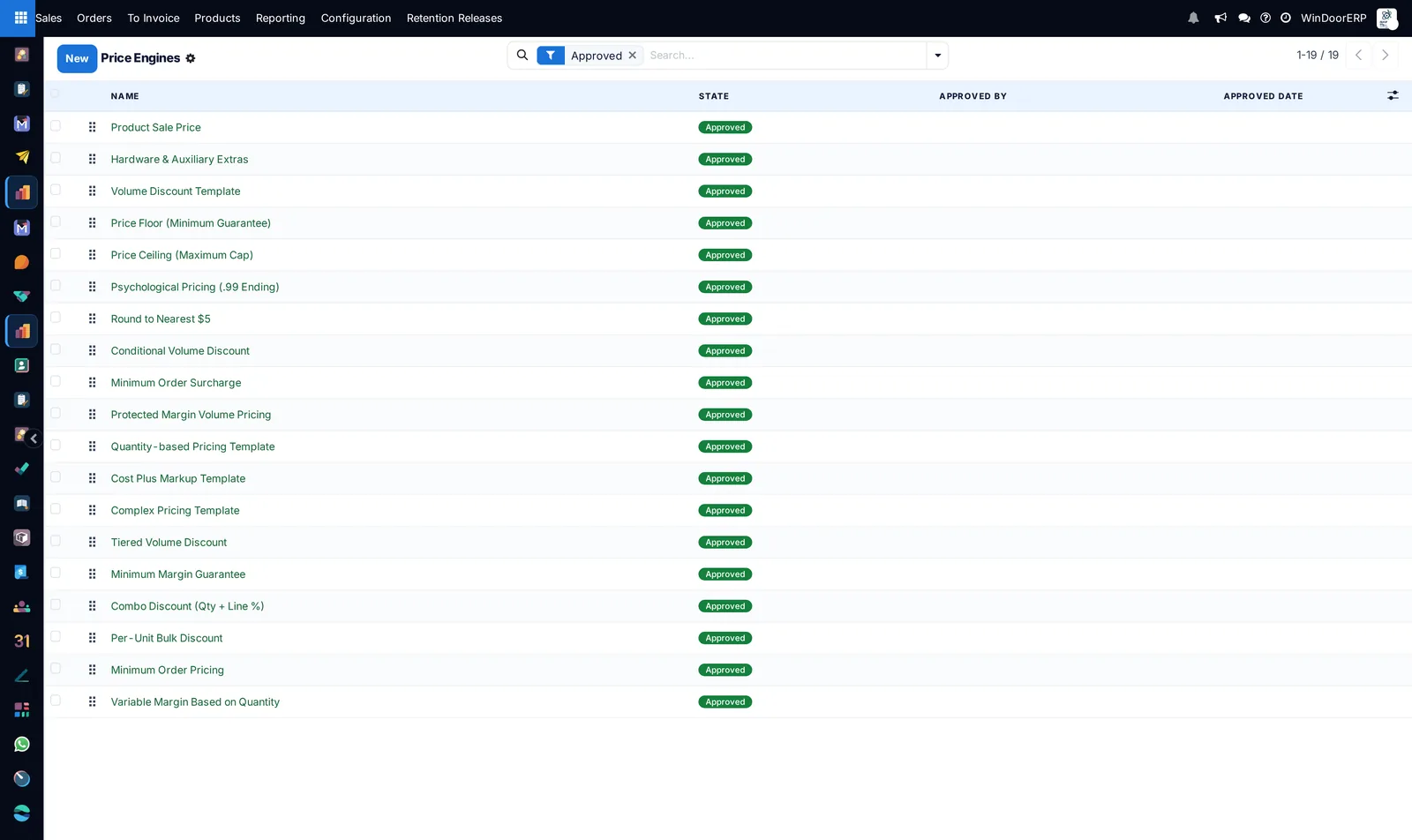Screen dimensions: 1412x840
Task: Check the Product Sale Price row
Action: point(56,126)
